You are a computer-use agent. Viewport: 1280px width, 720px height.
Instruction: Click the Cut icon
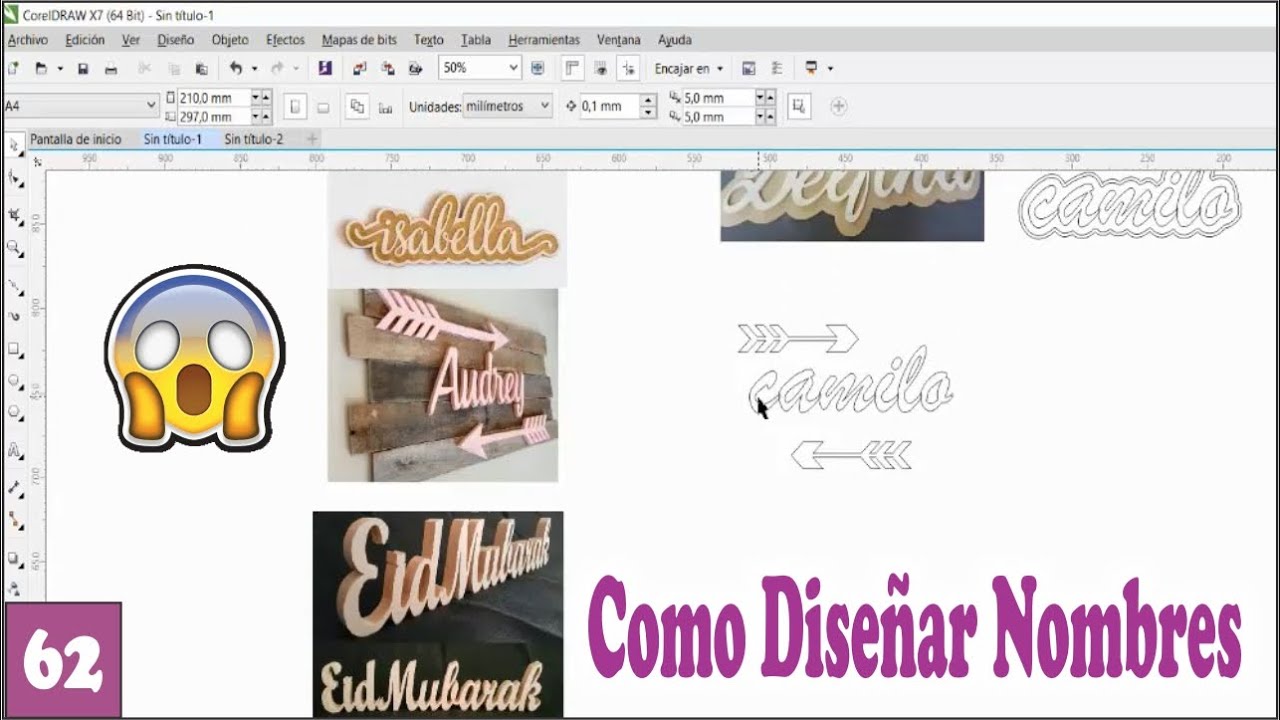point(145,68)
